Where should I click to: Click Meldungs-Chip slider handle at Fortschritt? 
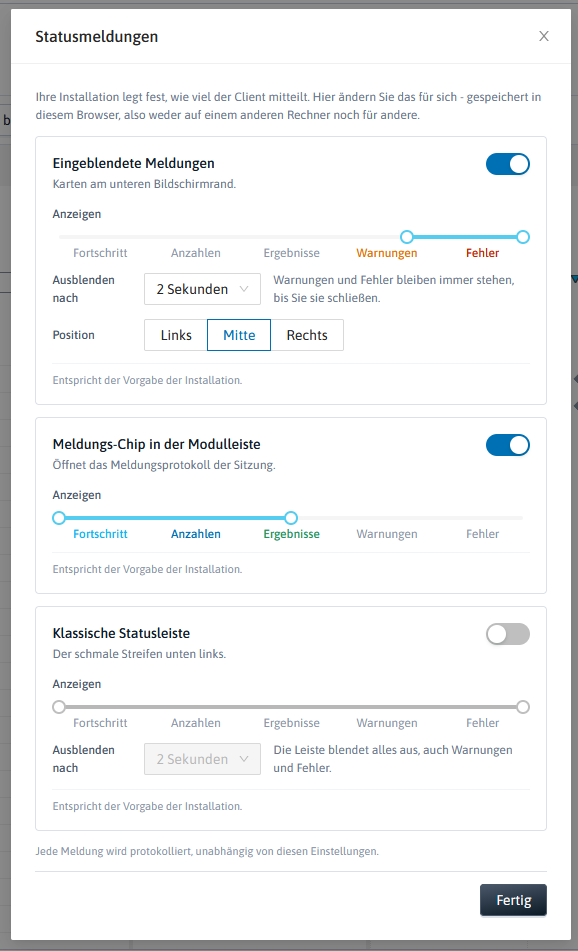[x=59, y=518]
